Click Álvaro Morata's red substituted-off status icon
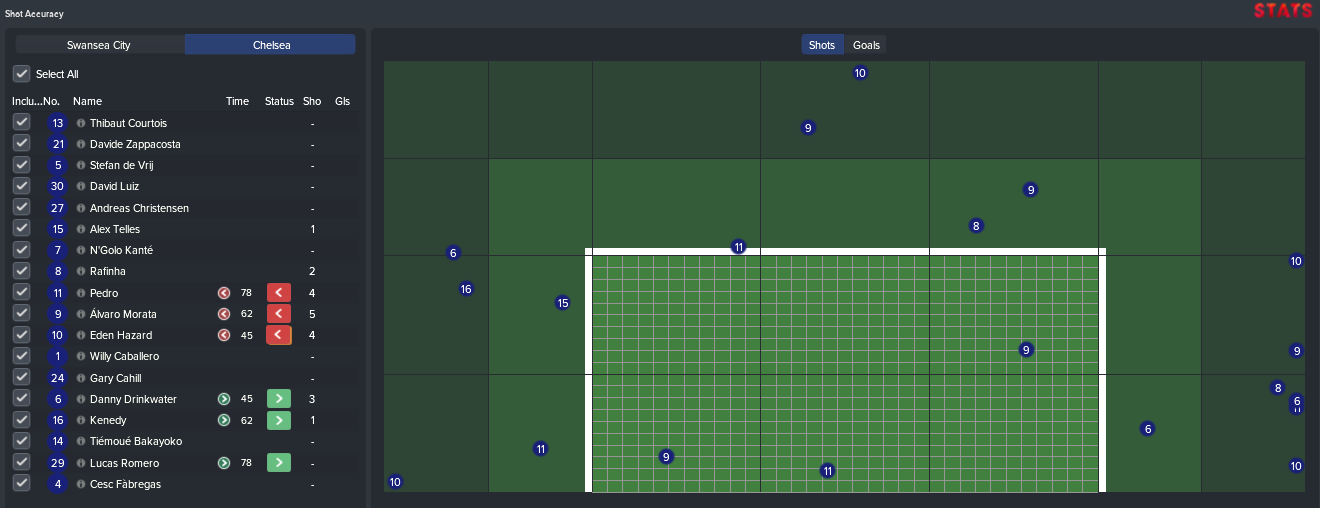The image size is (1320, 508). 279,313
